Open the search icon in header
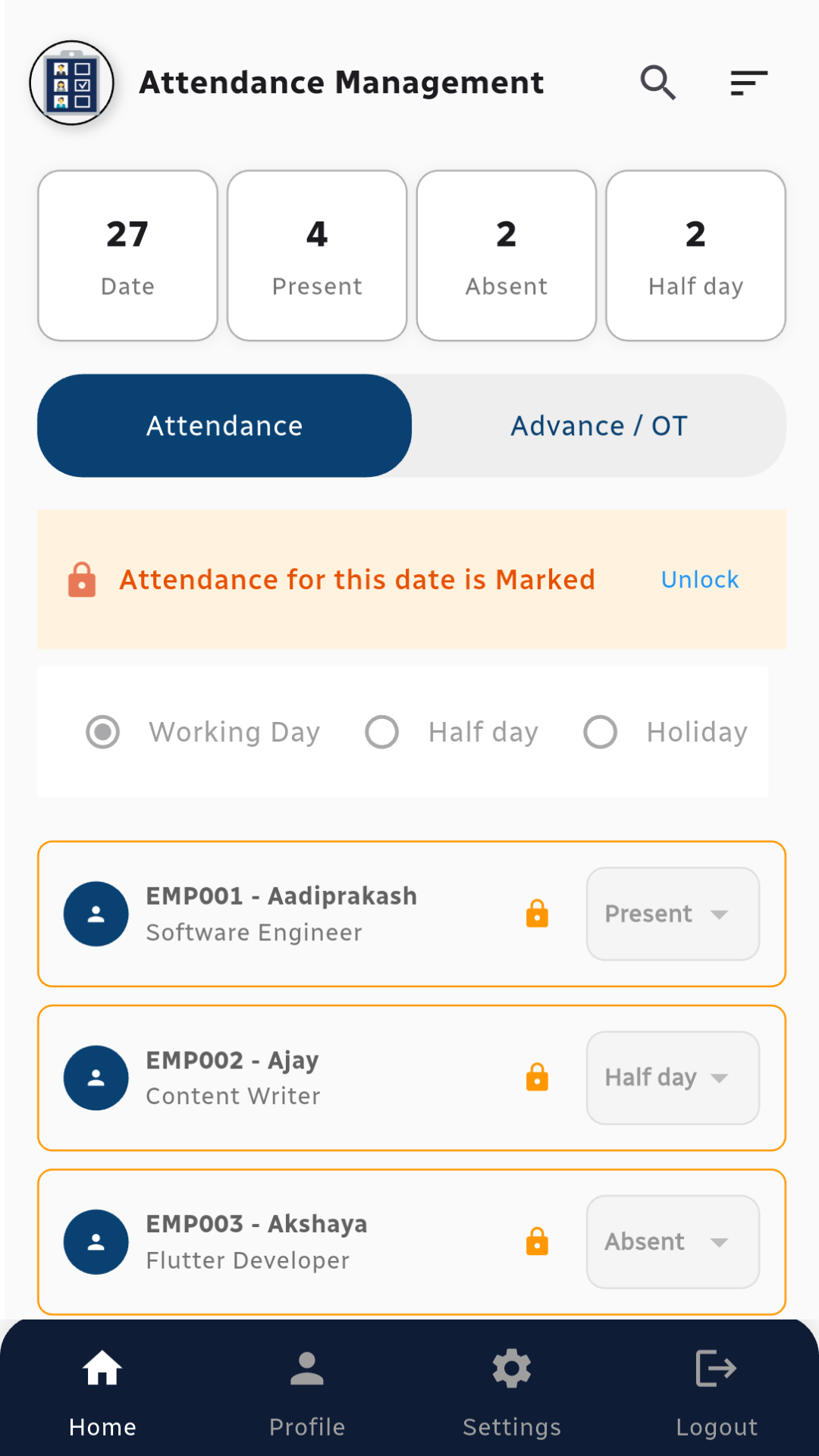This screenshot has height=1456, width=819. pyautogui.click(x=657, y=83)
